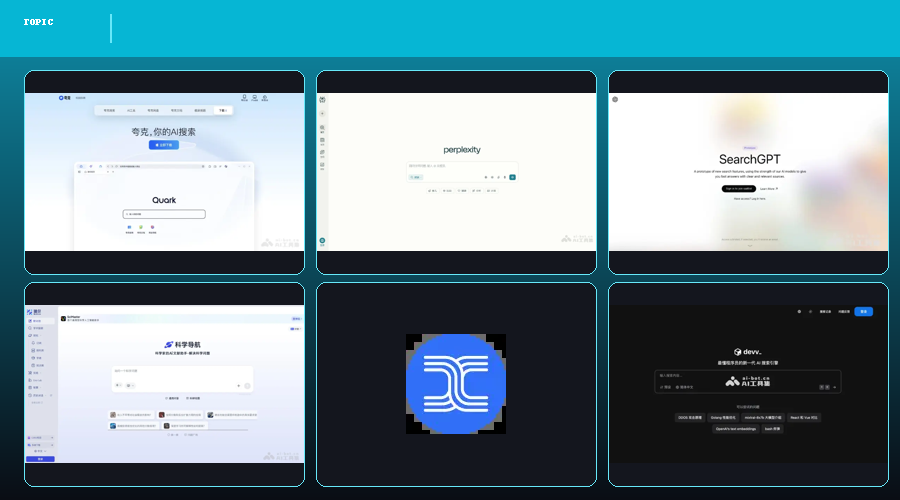Screen dimensions: 900x500
Task: Click the teal account avatar in perplexity sidebar
Action: coord(322,241)
